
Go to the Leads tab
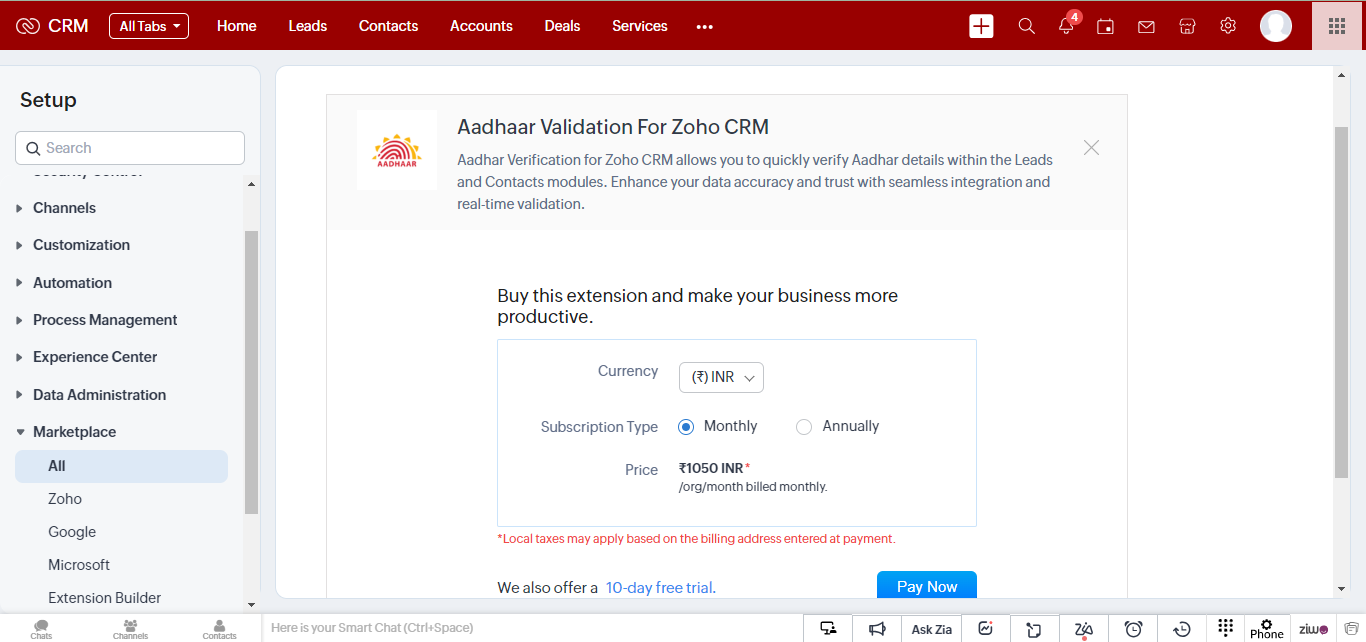point(308,26)
